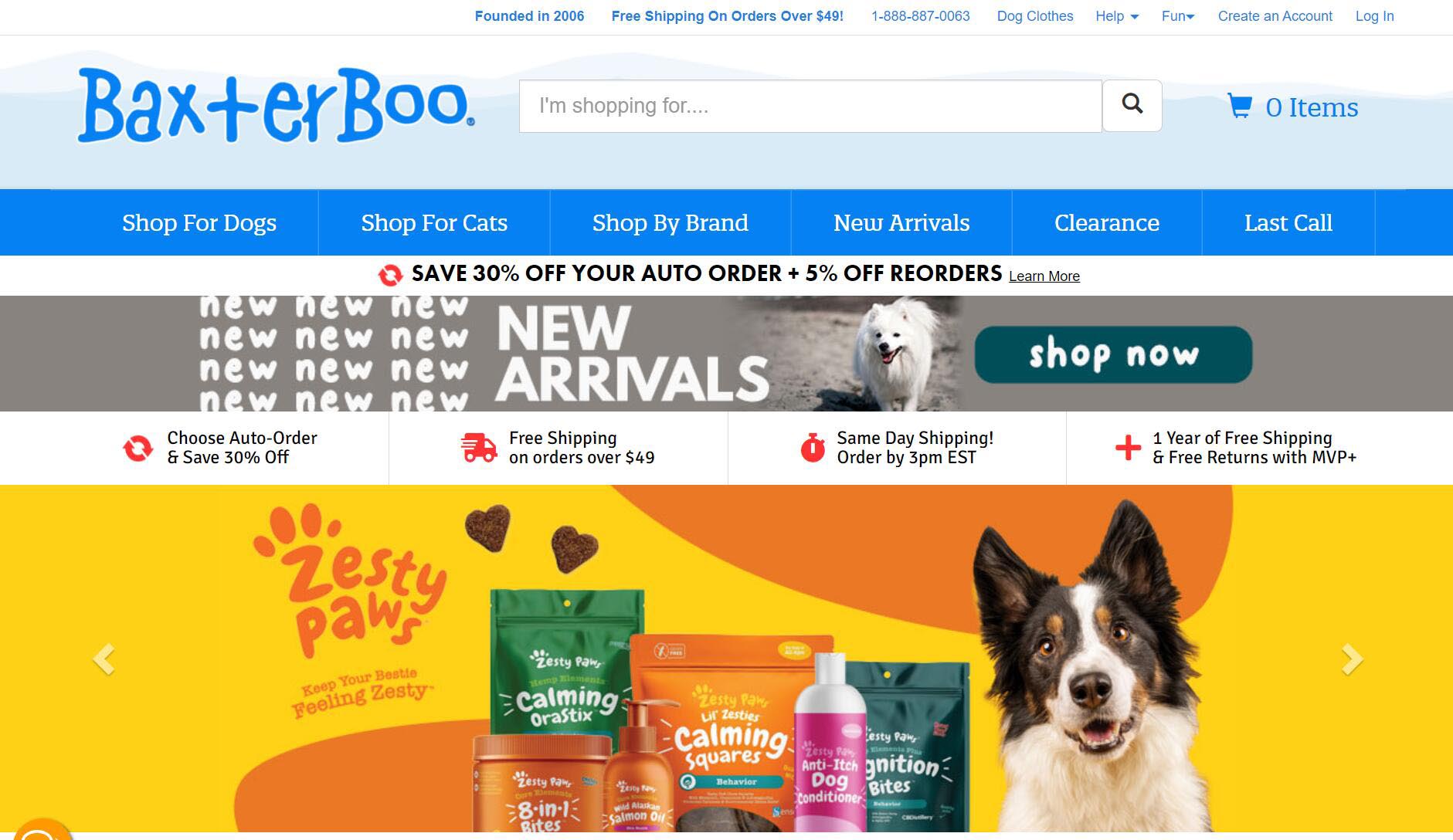This screenshot has width=1453, height=840.
Task: Select the Clearance navigation tab
Action: (1107, 222)
